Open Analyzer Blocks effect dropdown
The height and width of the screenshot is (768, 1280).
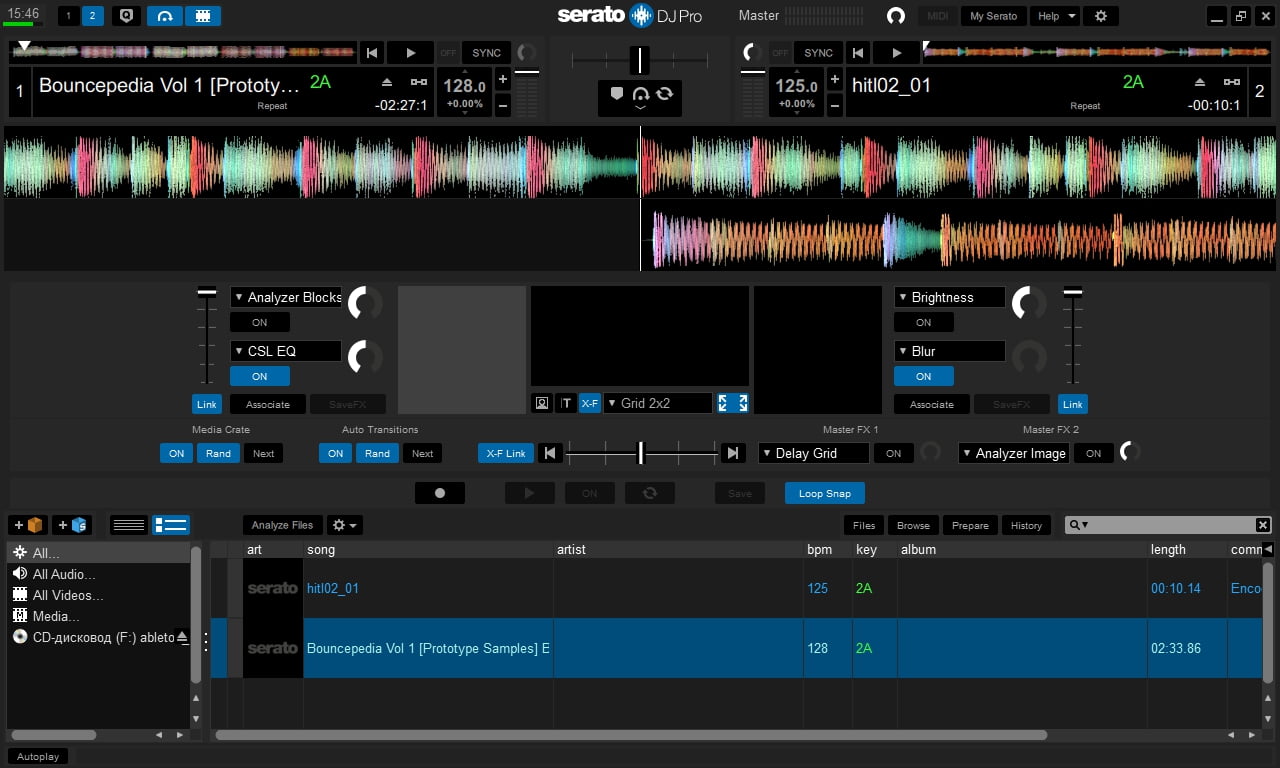[x=286, y=297]
